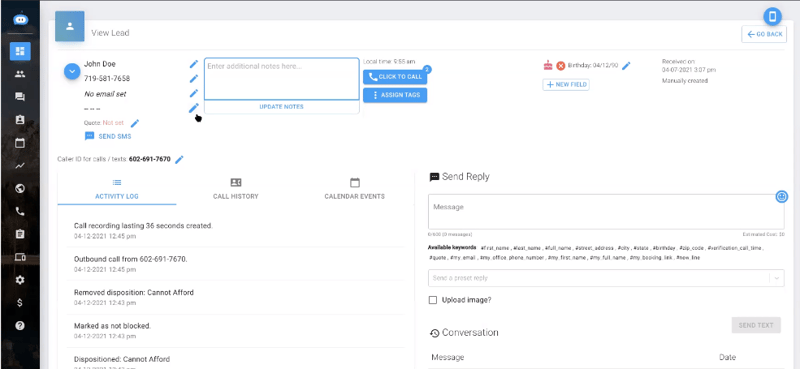This screenshot has width=800, height=369.
Task: Edit the Birthday field pencil icon
Action: coord(626,65)
